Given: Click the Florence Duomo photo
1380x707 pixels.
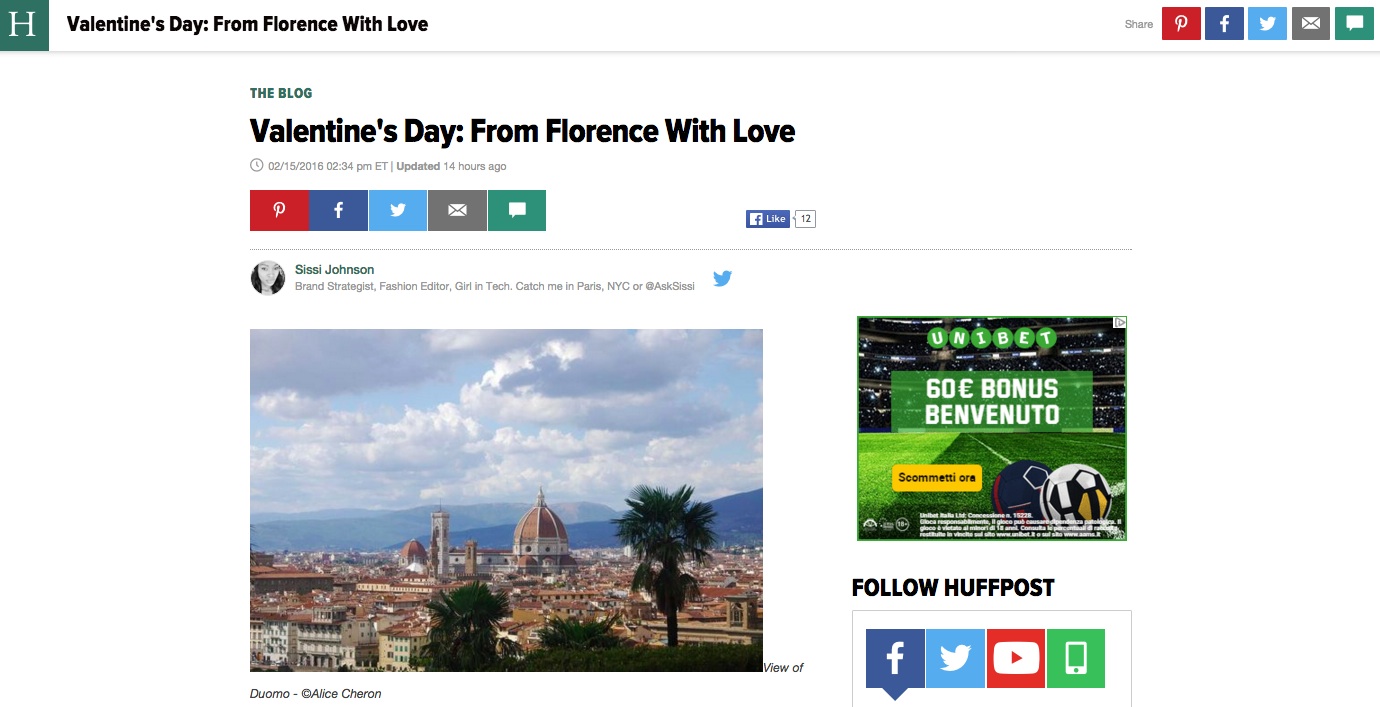Looking at the screenshot, I should pos(506,500).
